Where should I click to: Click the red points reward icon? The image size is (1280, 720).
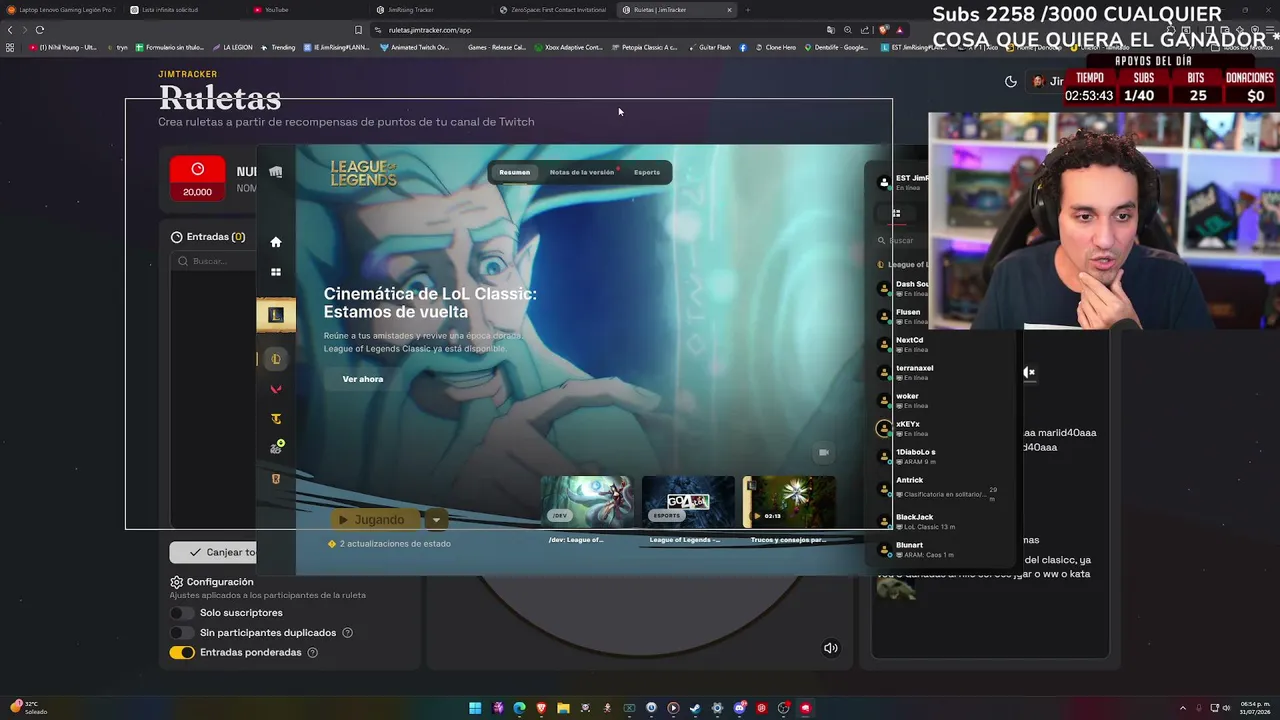197,178
